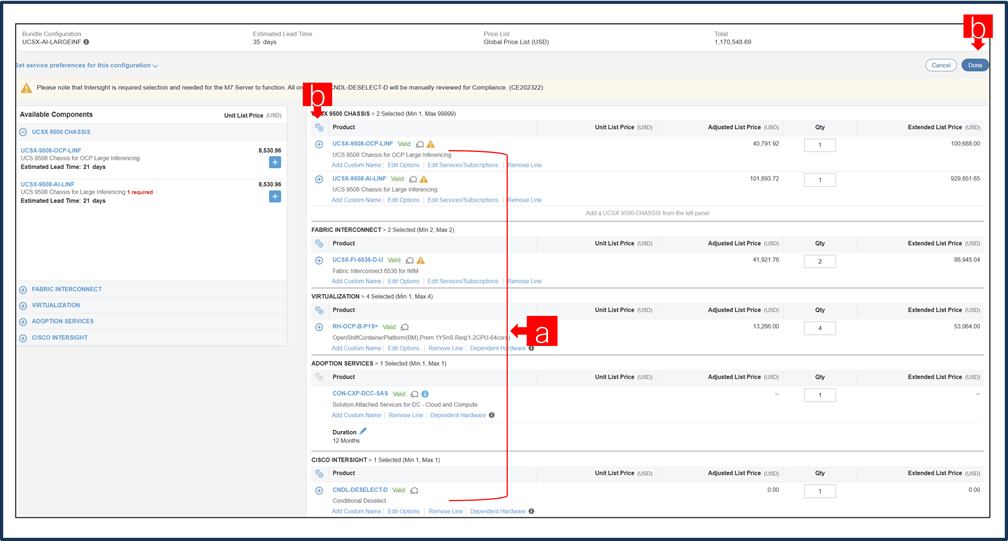Click Edit Options for CNDL-DESELECT-D
Screen dimensions: 1008x541
coord(403,511)
